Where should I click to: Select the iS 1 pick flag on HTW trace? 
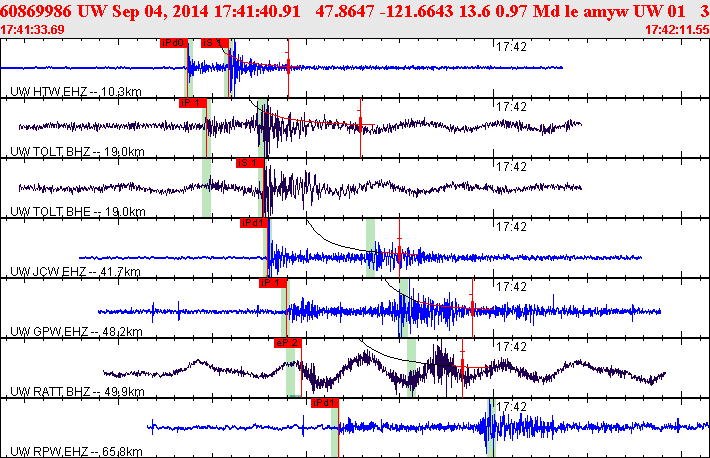pos(215,43)
